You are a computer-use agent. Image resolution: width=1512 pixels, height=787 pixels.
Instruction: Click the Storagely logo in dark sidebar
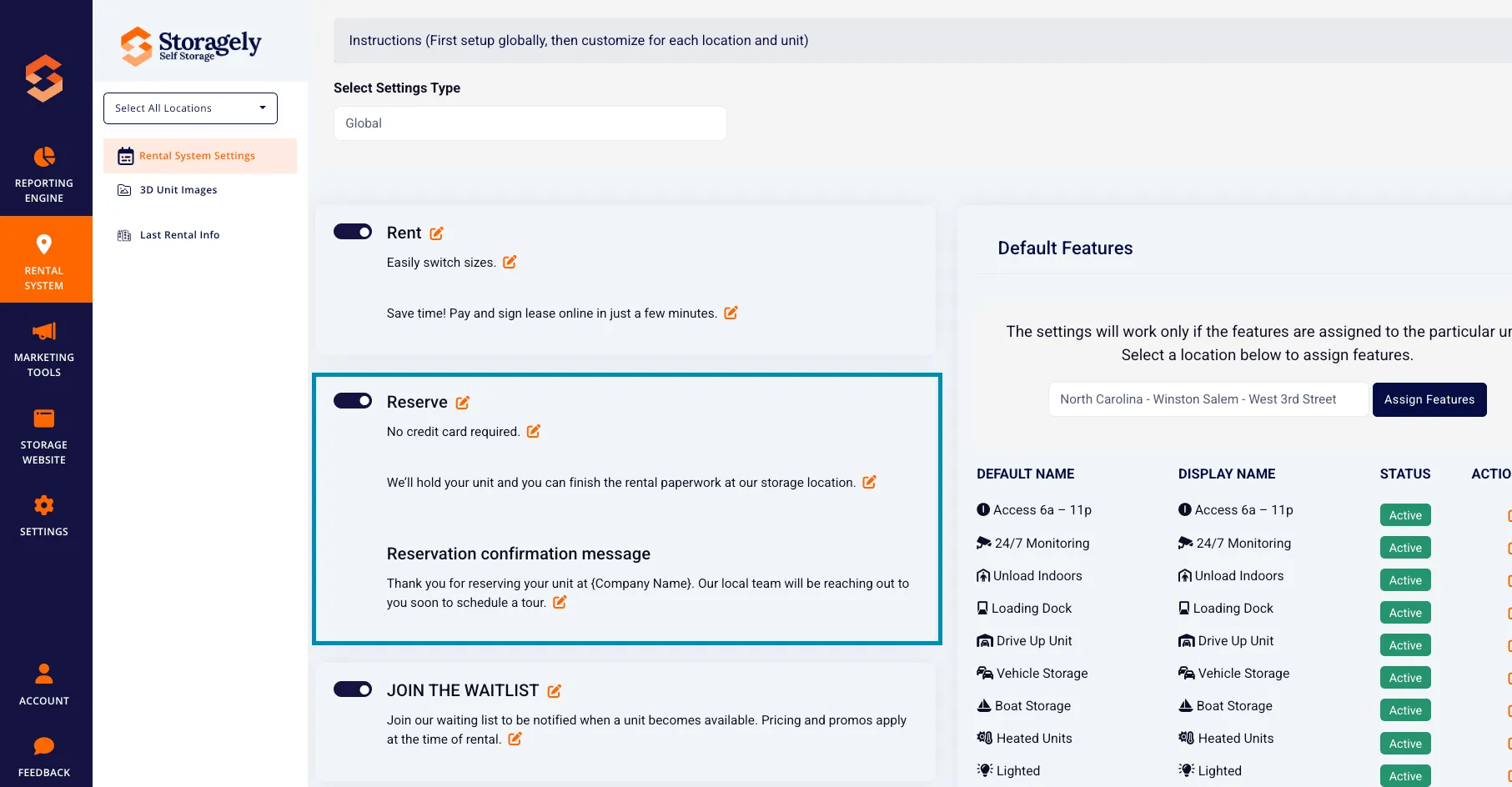[x=44, y=78]
